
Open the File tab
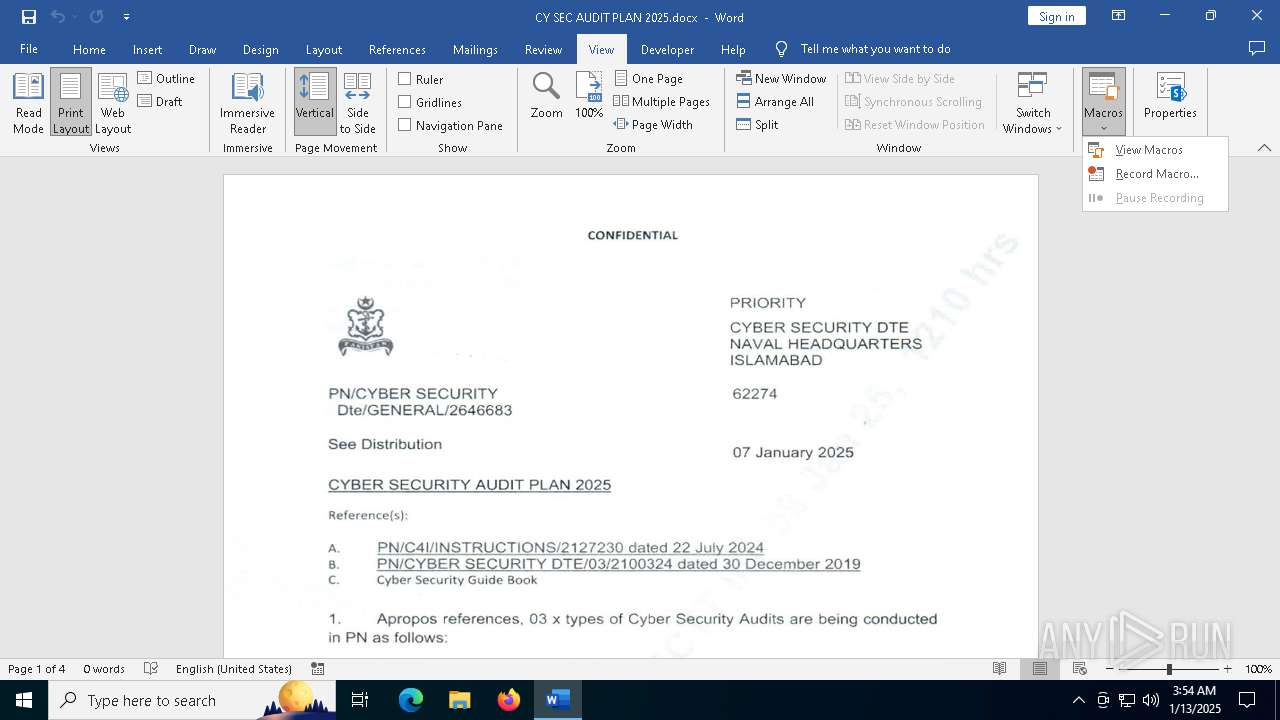point(29,49)
